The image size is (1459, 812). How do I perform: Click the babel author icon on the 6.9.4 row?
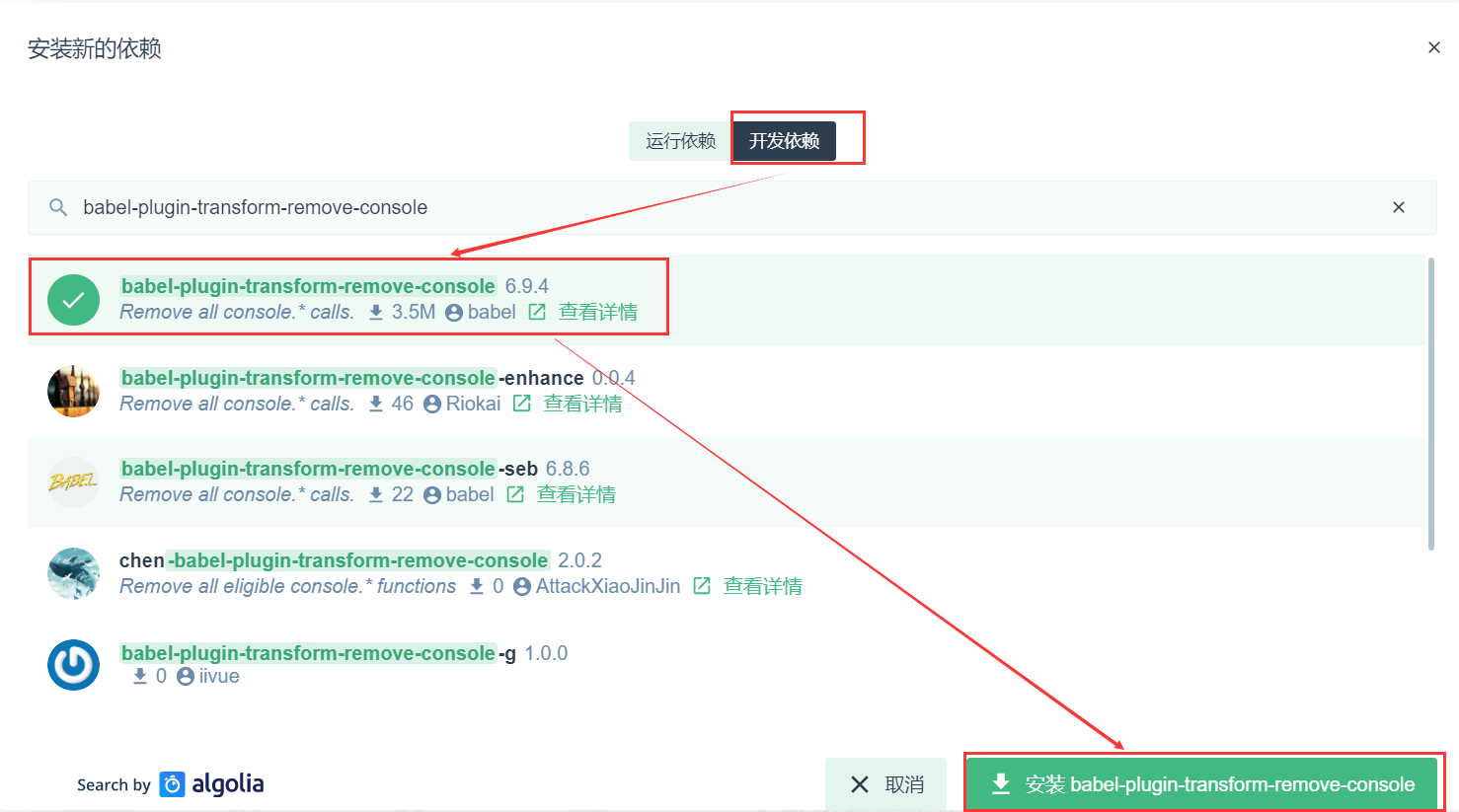click(454, 313)
